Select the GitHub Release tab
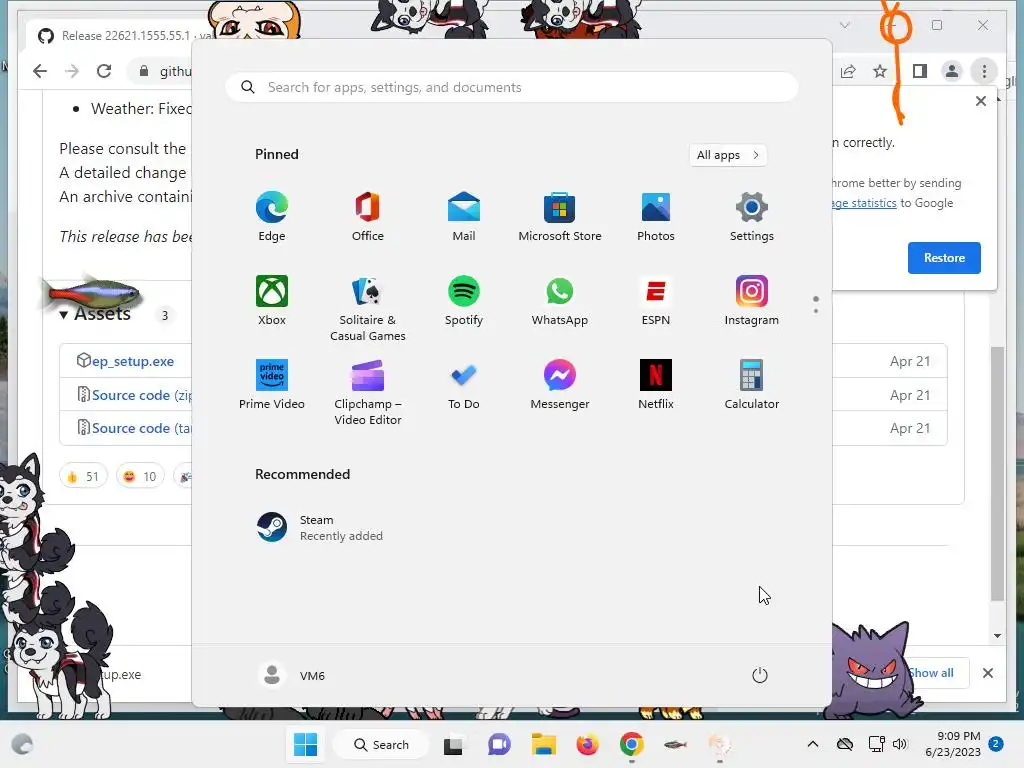Image resolution: width=1024 pixels, height=768 pixels. tap(118, 35)
